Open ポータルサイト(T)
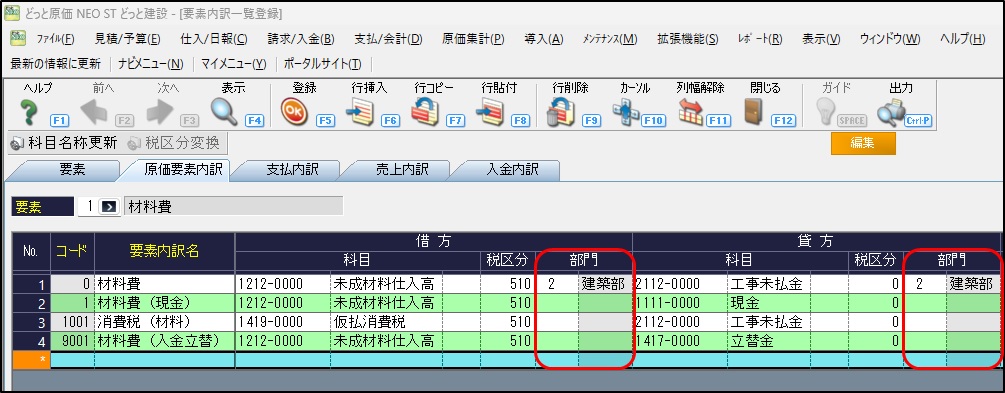This screenshot has height=393, width=1005. pos(322,64)
